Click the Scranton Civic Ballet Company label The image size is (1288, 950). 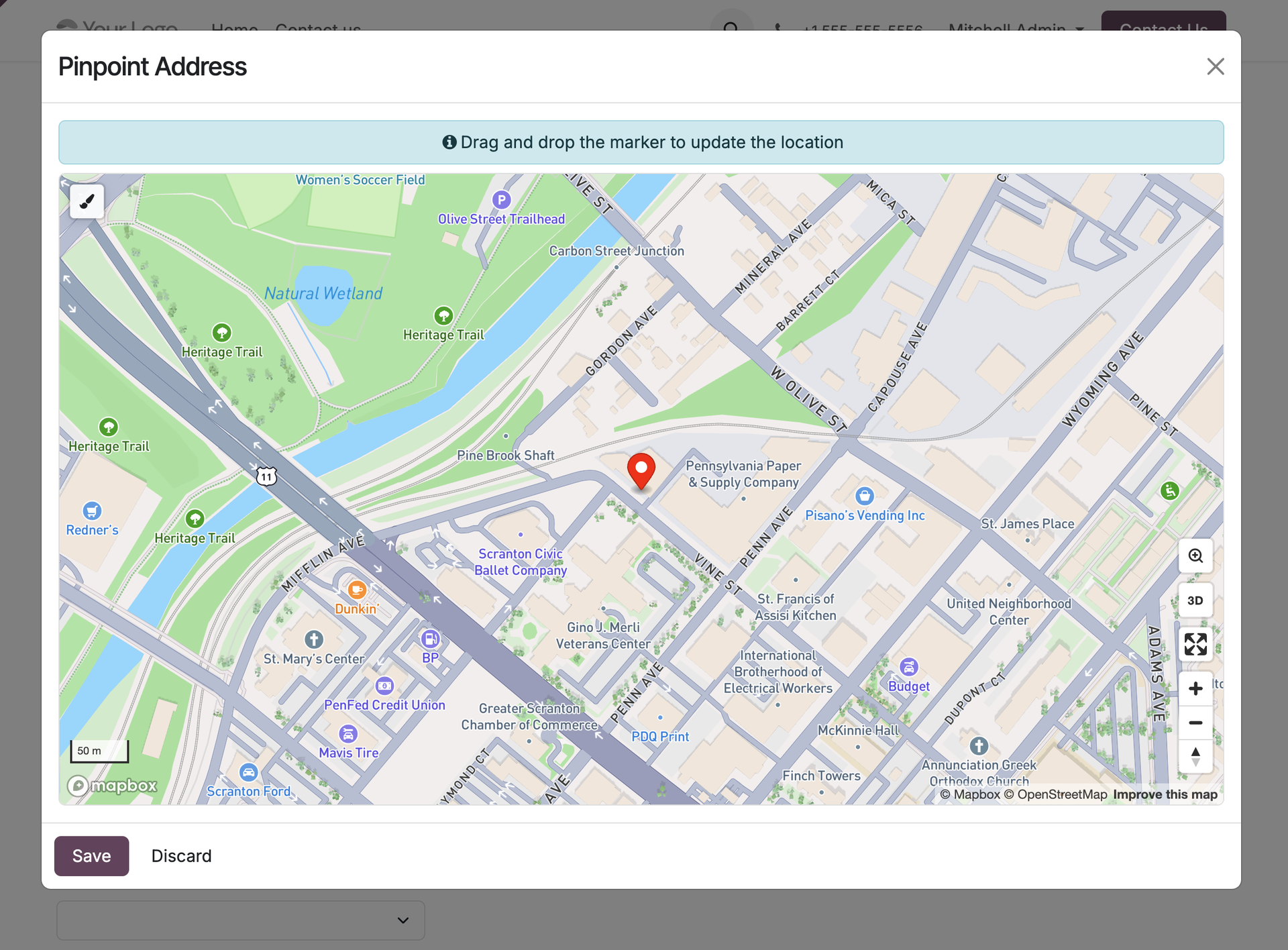(521, 562)
